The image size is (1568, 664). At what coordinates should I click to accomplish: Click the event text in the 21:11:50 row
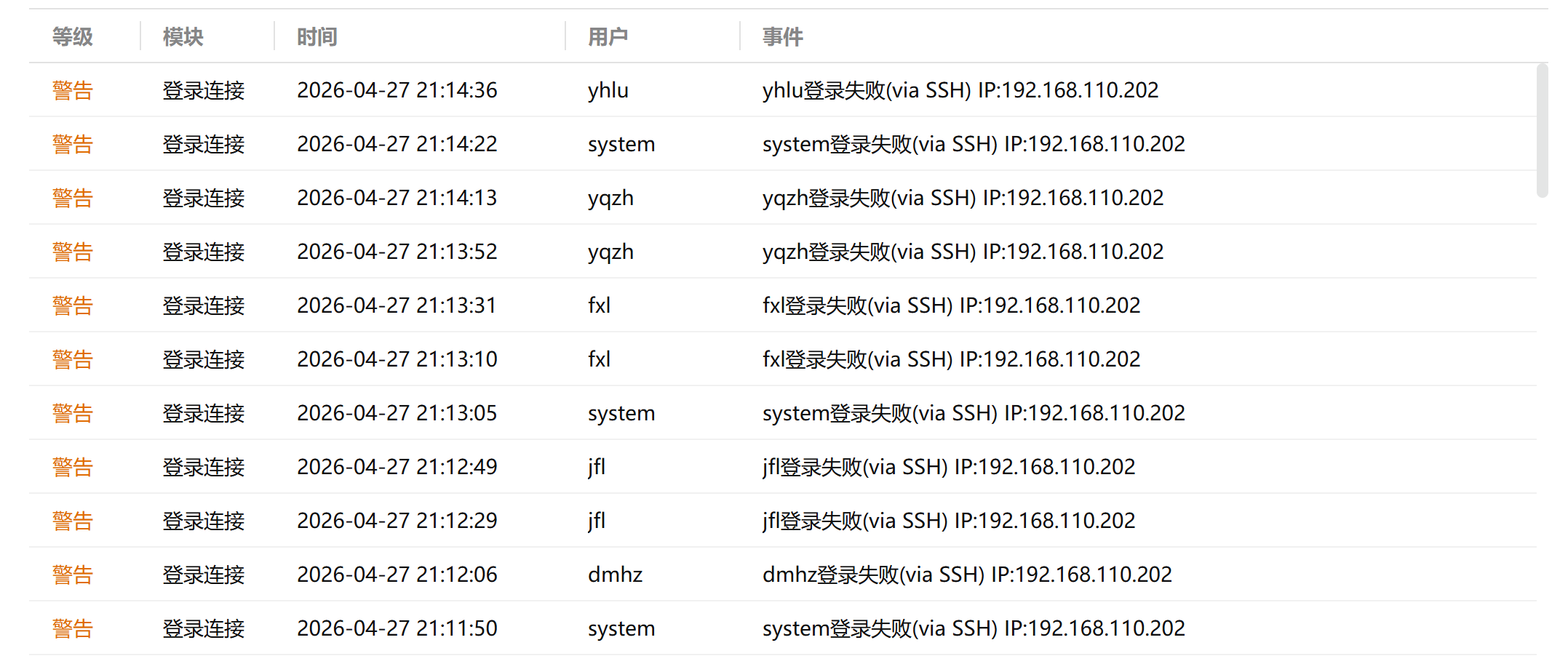pos(974,628)
